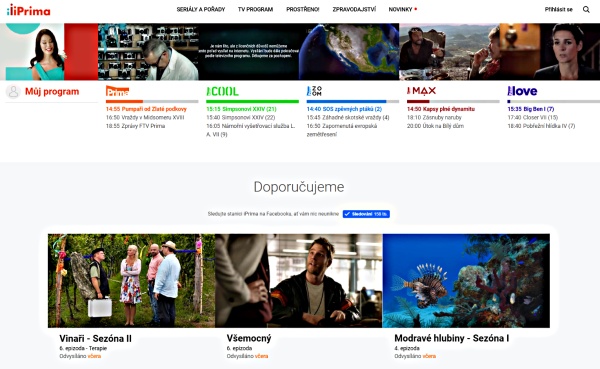Open the MAX stream thumbnail with men drinking

click(x=449, y=52)
